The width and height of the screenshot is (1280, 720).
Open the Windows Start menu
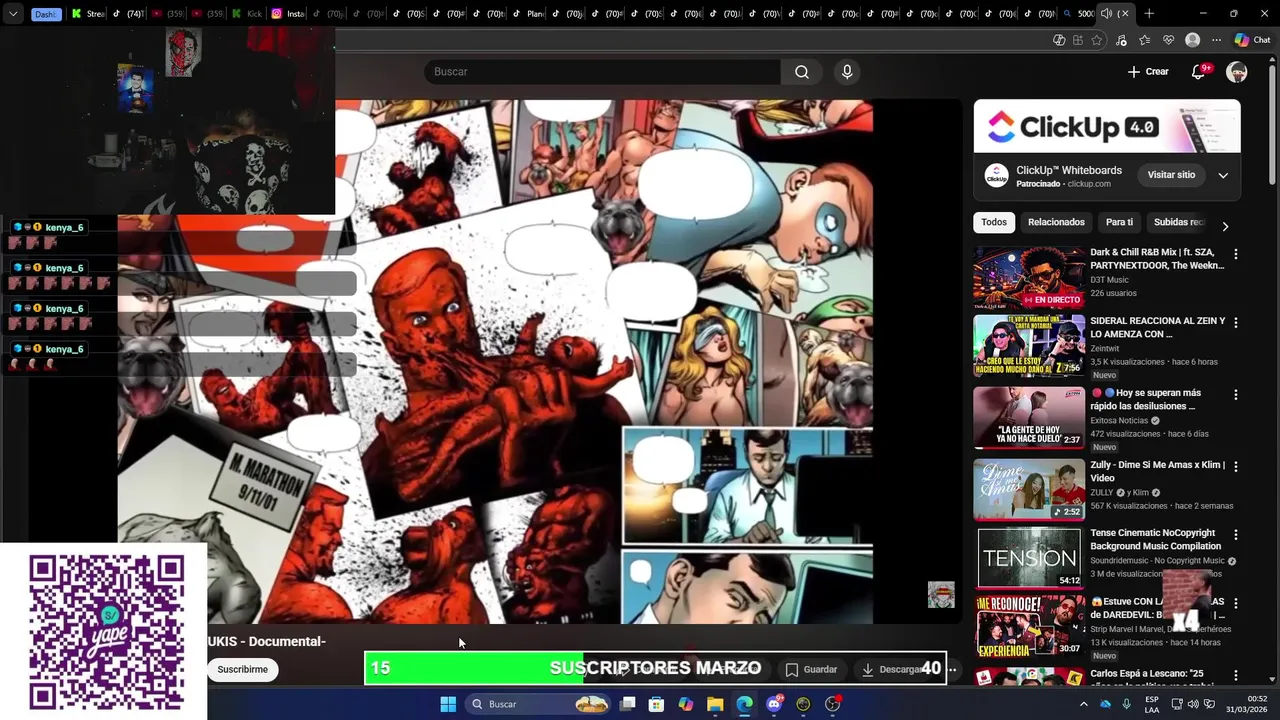pos(448,704)
